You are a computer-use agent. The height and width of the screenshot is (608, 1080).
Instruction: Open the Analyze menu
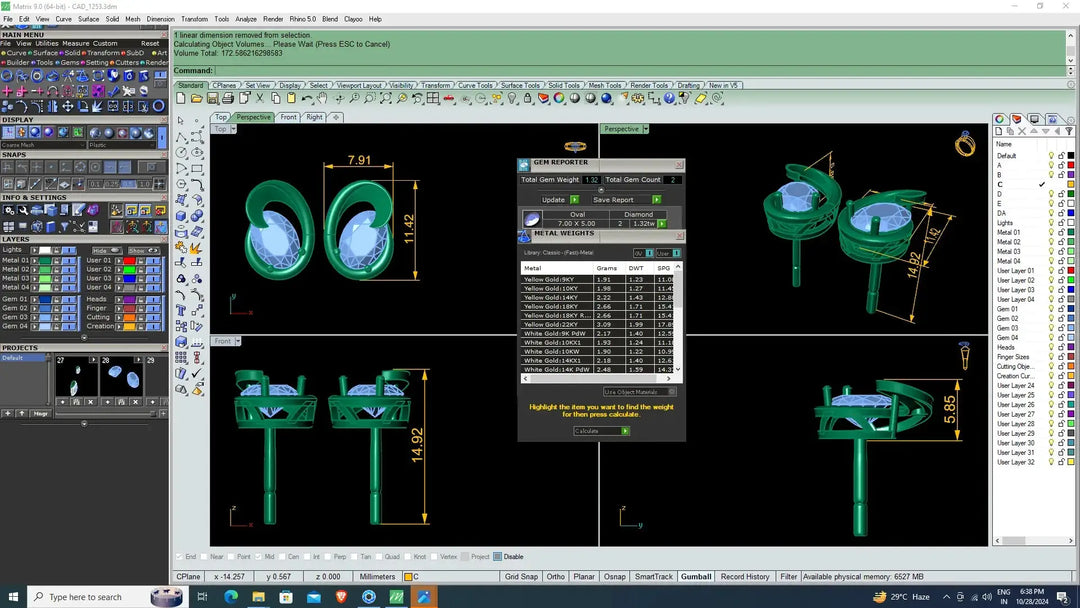coord(246,19)
